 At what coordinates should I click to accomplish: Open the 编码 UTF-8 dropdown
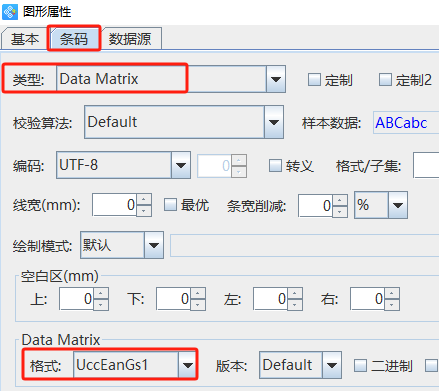(123, 165)
